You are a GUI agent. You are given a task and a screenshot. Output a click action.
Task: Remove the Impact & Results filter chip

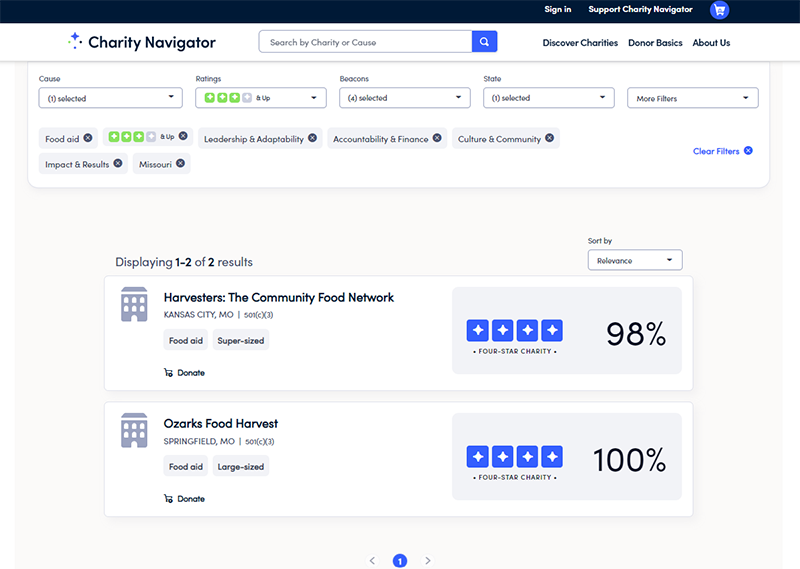(118, 163)
